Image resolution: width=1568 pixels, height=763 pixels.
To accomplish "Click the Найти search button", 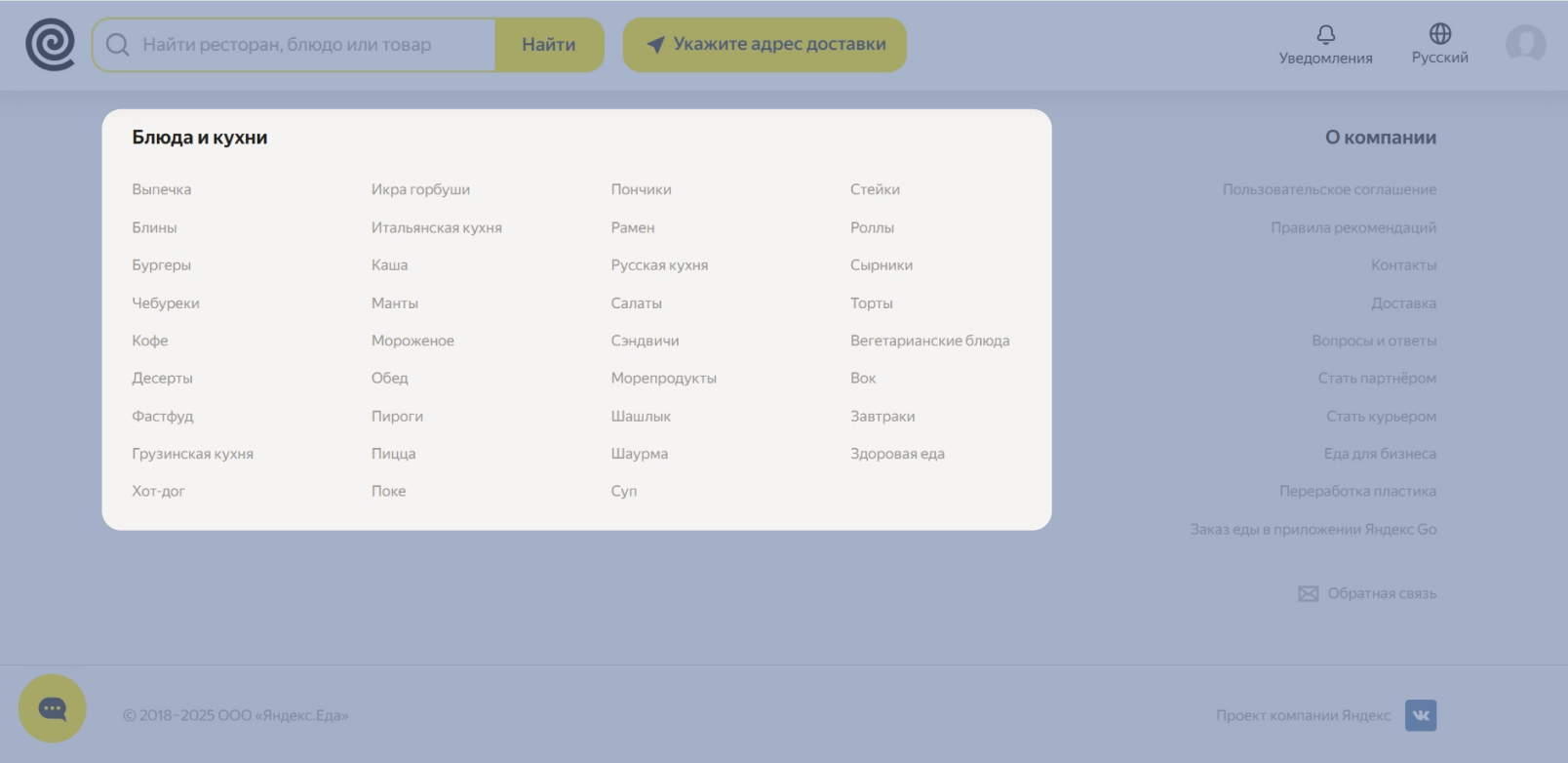I will 549,45.
